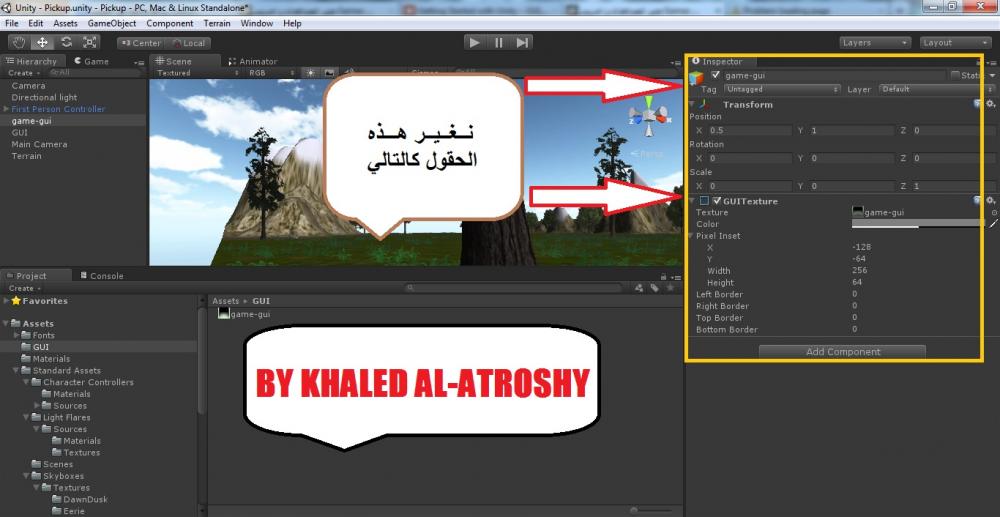Select the Hand tool in toolbar
This screenshot has width=1000, height=517.
pyautogui.click(x=20, y=43)
